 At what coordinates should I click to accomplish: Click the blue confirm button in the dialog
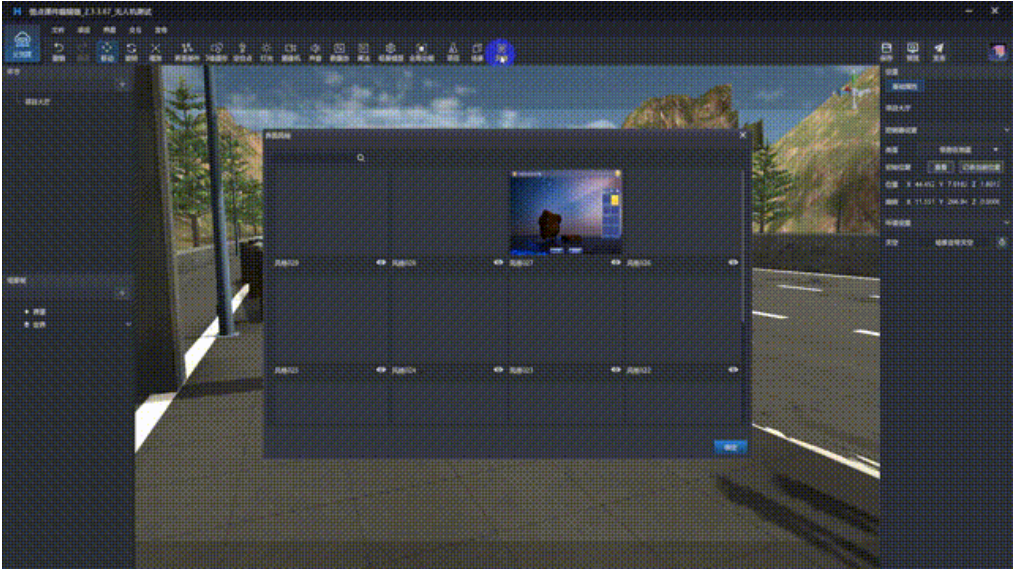730,447
